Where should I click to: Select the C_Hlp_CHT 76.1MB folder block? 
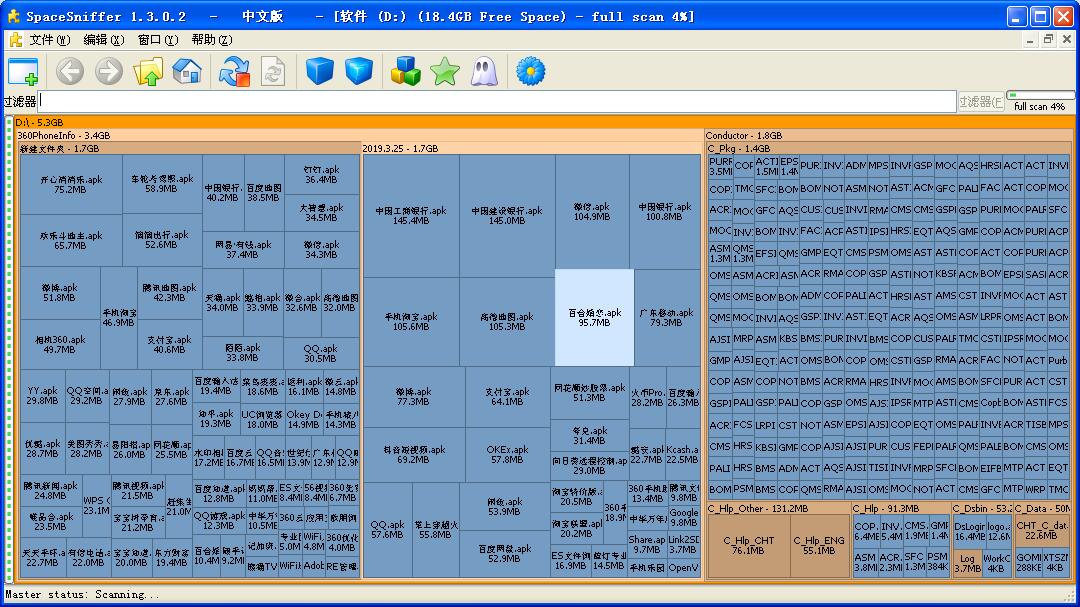click(x=749, y=545)
